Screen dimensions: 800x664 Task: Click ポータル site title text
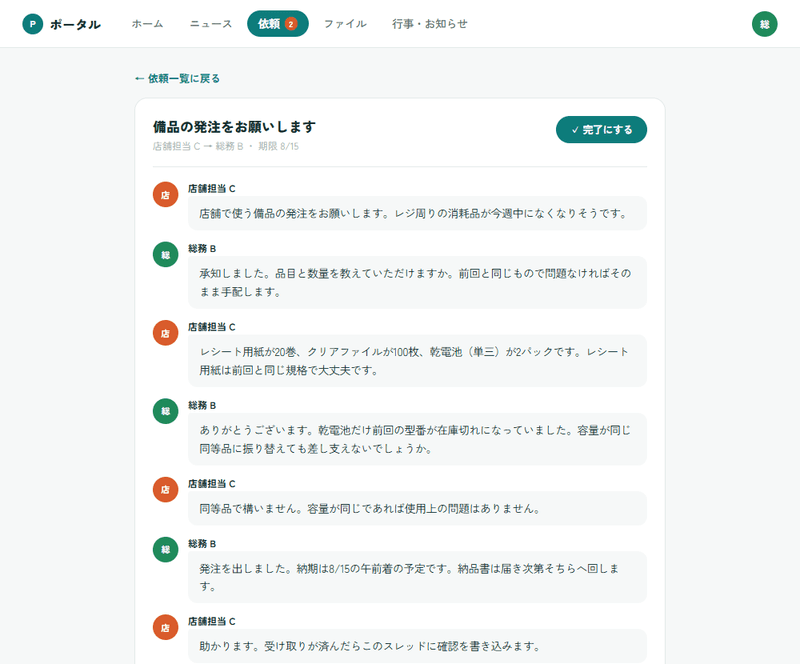[x=75, y=24]
